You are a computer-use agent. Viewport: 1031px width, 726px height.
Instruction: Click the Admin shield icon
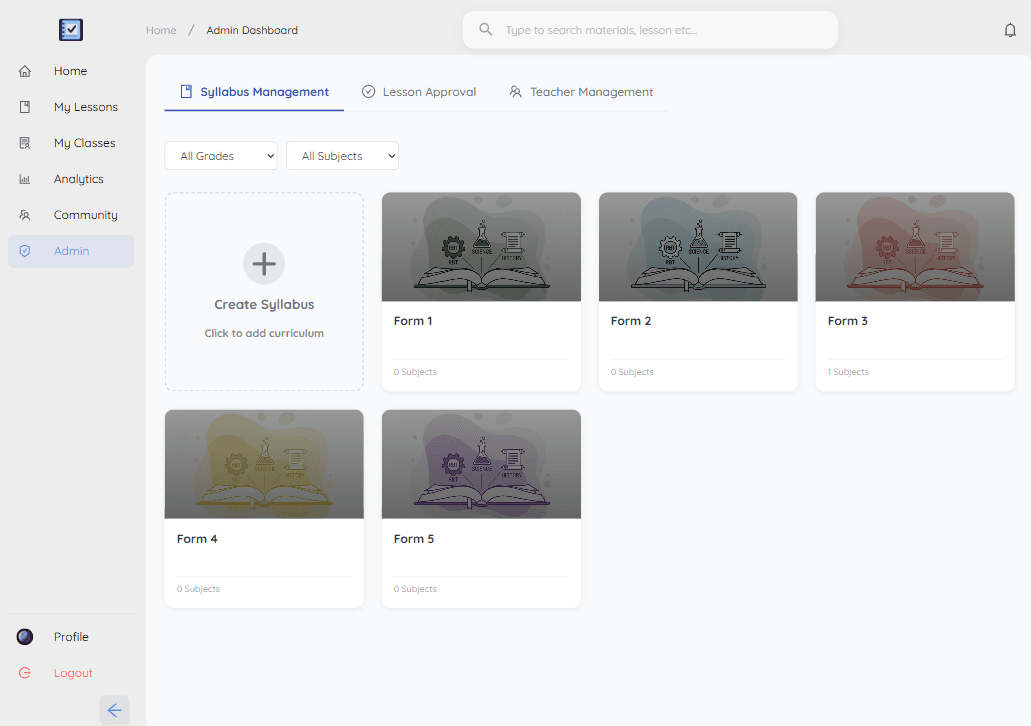[25, 251]
